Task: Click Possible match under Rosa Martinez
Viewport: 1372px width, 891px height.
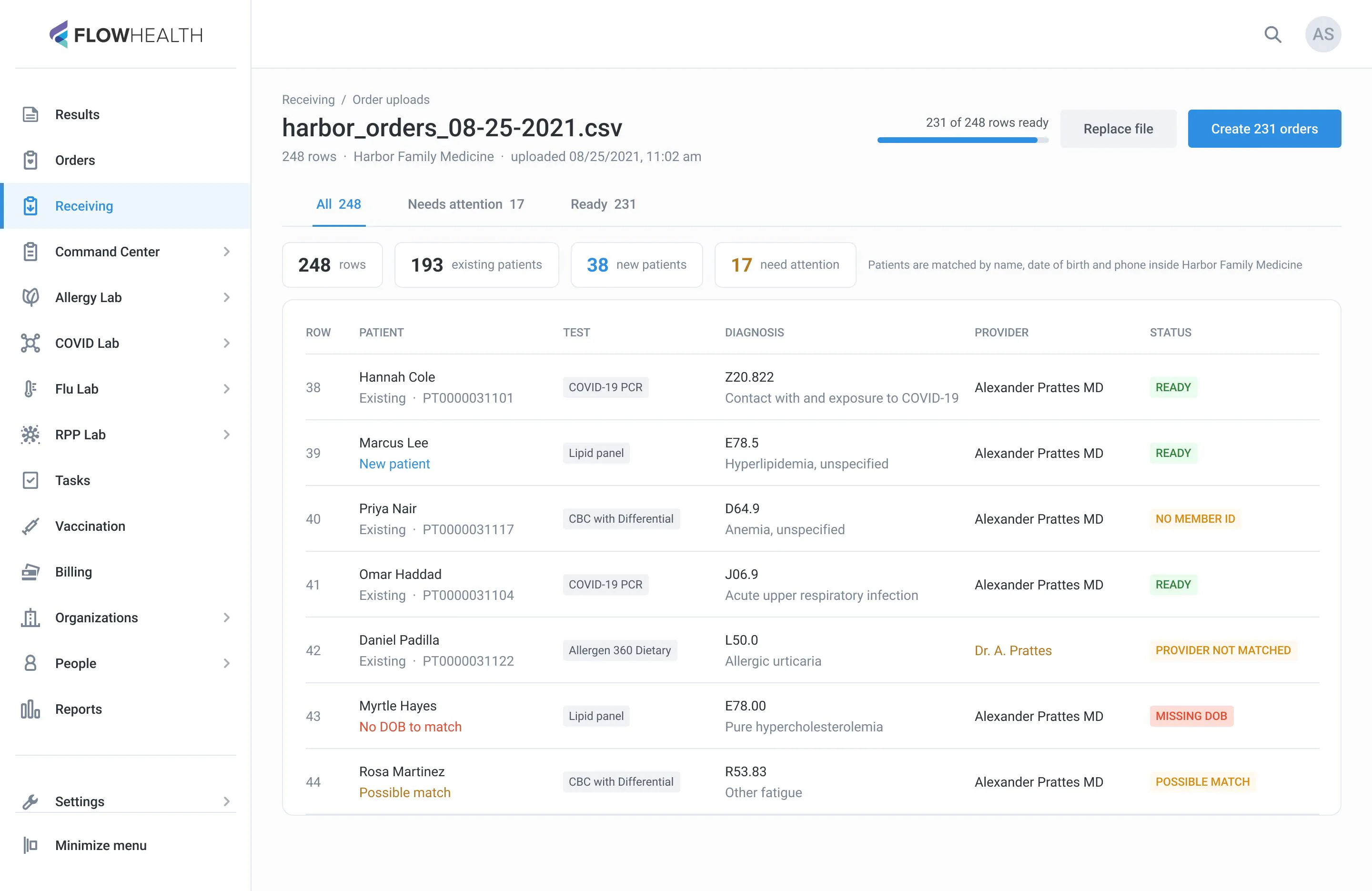Action: point(404,792)
